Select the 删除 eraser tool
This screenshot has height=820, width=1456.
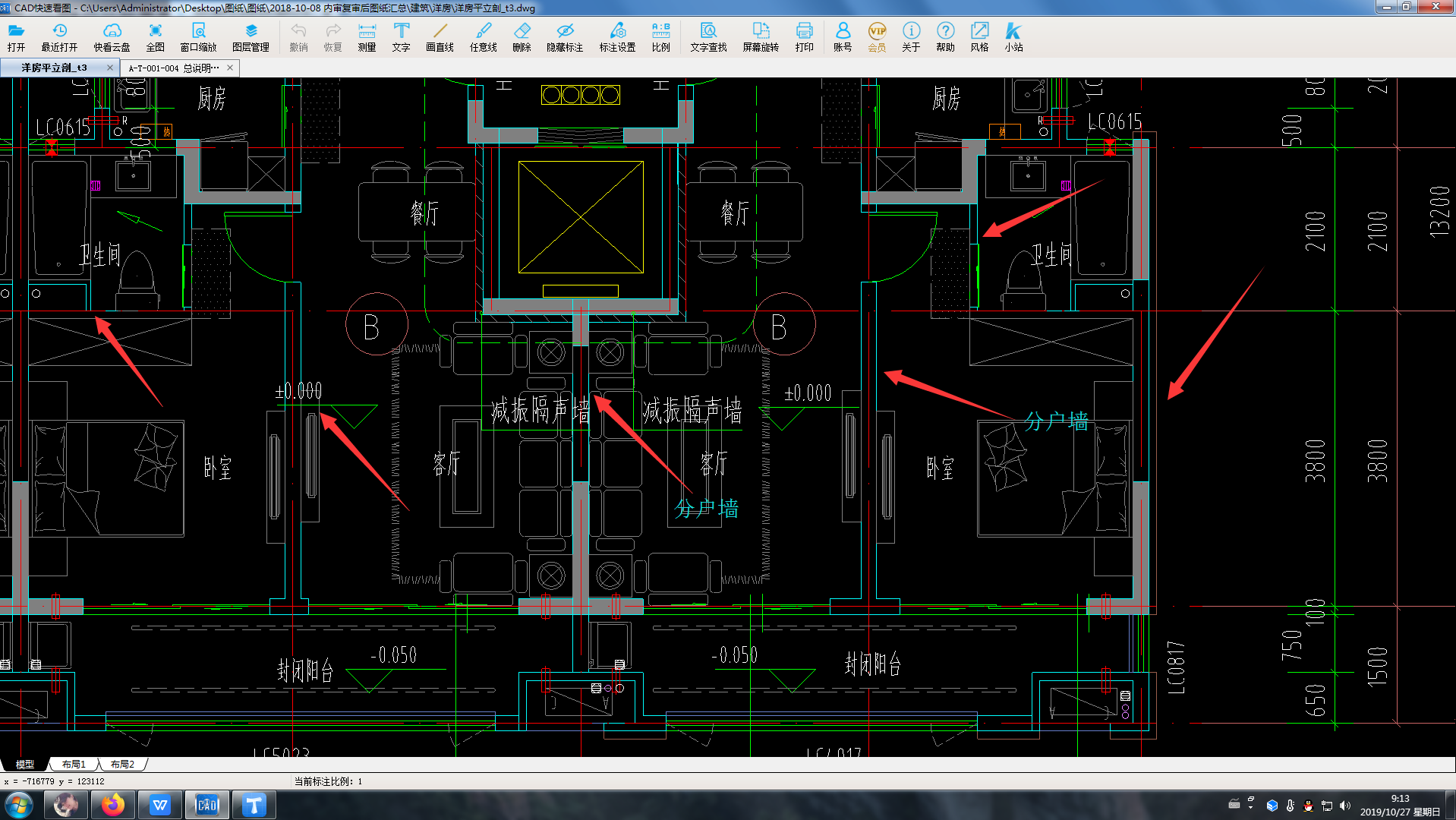coord(522,37)
